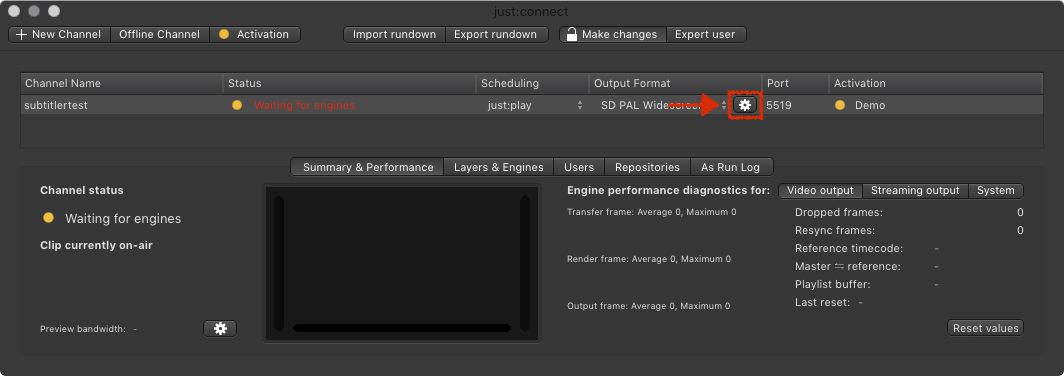1064x376 pixels.
Task: Click the channel preview thumbnail
Action: pyautogui.click(x=402, y=263)
